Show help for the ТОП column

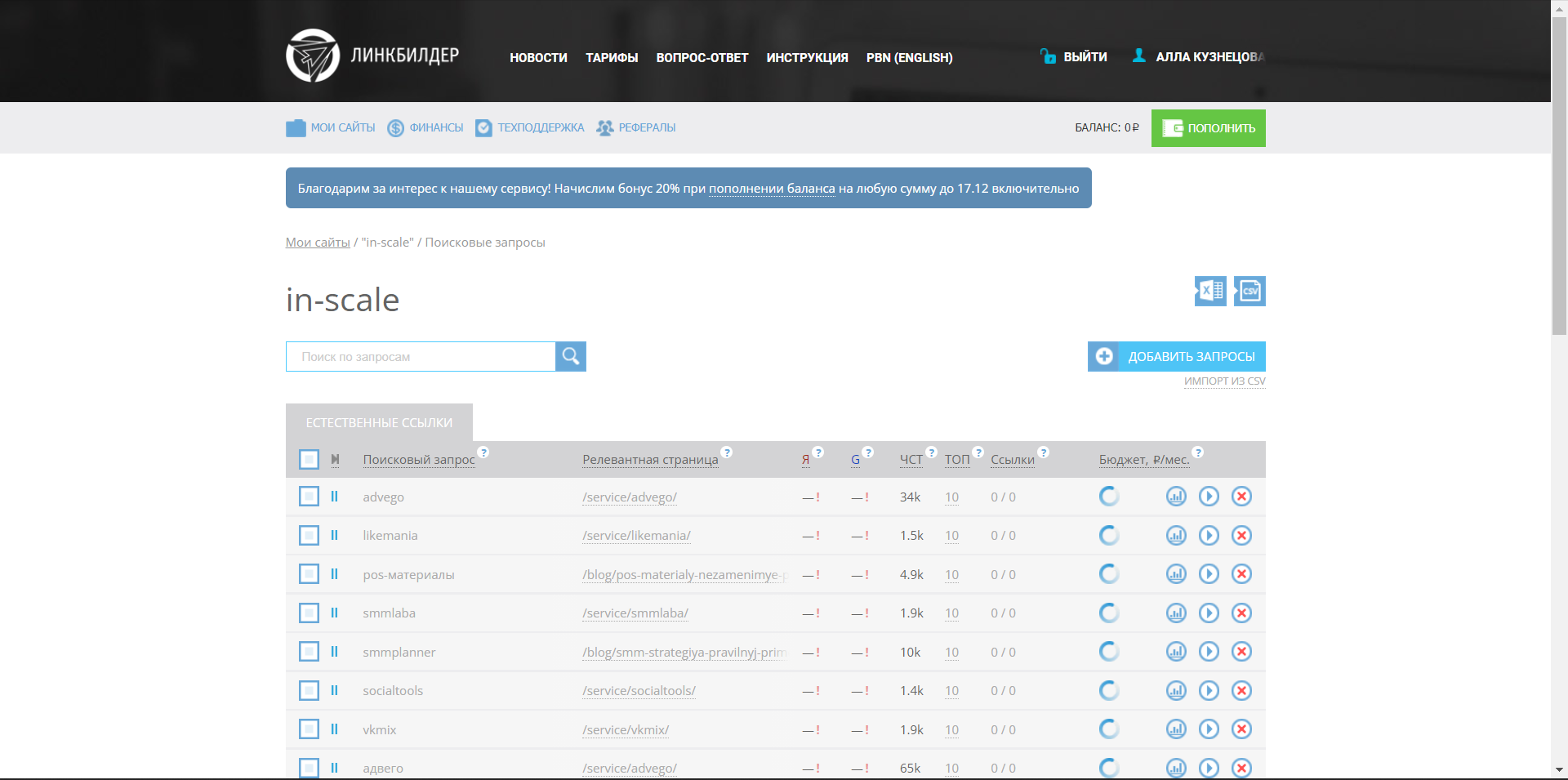(x=978, y=452)
